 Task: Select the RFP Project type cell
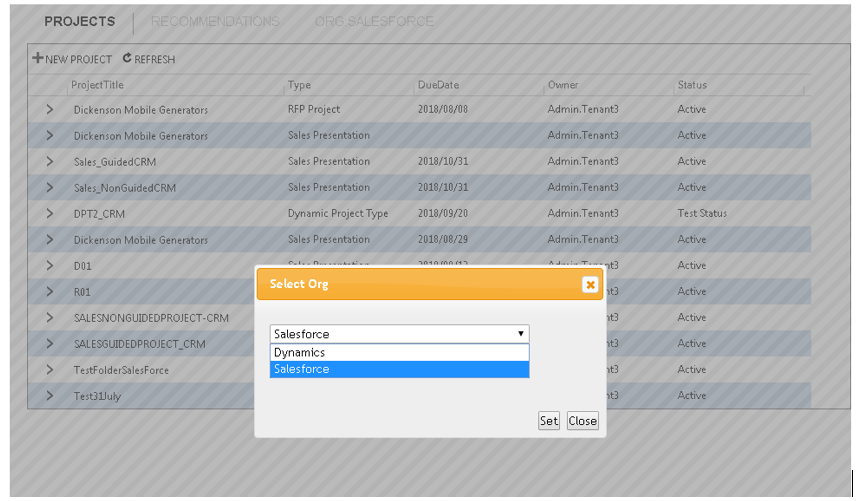click(x=314, y=109)
